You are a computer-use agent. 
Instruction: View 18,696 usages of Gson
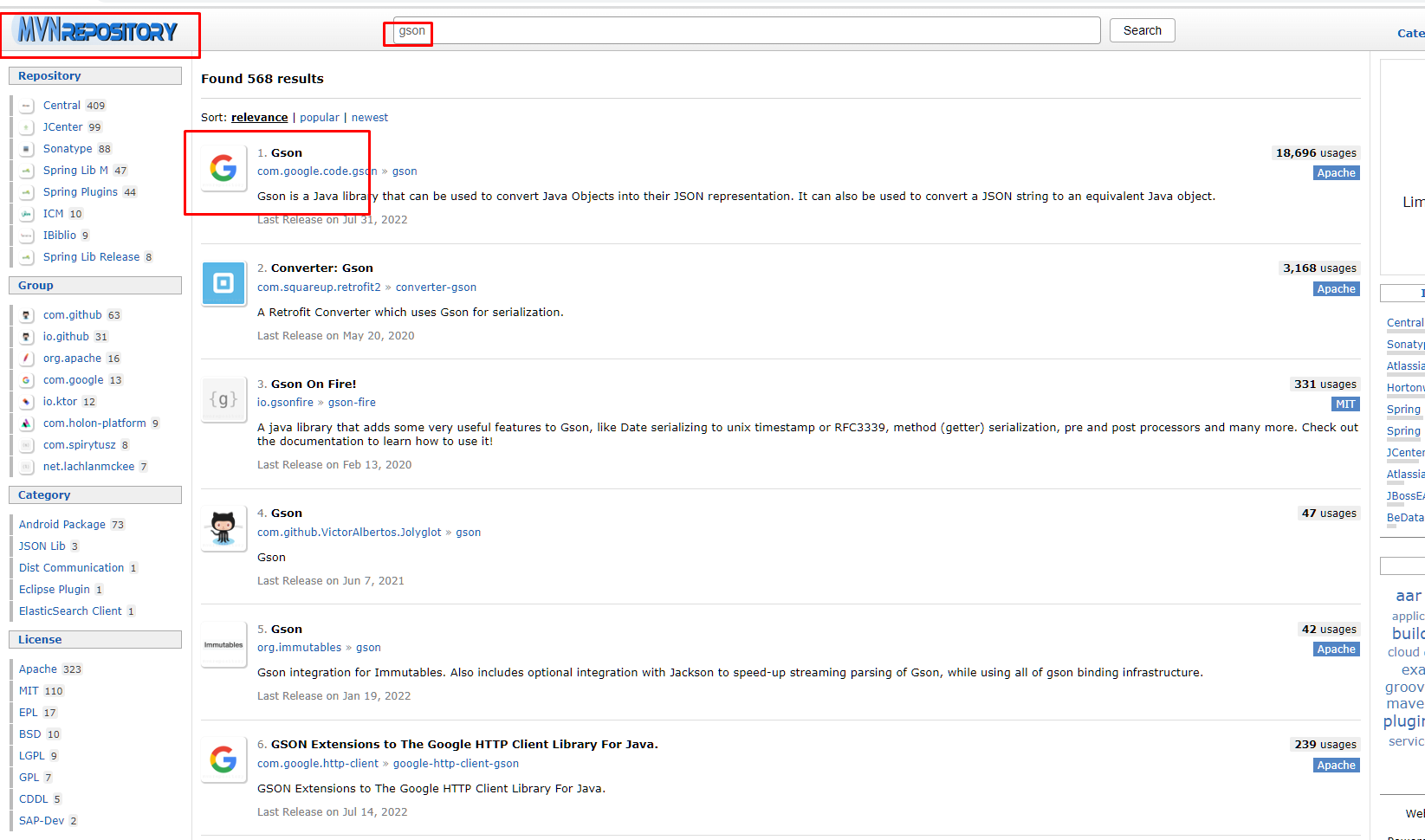1316,153
